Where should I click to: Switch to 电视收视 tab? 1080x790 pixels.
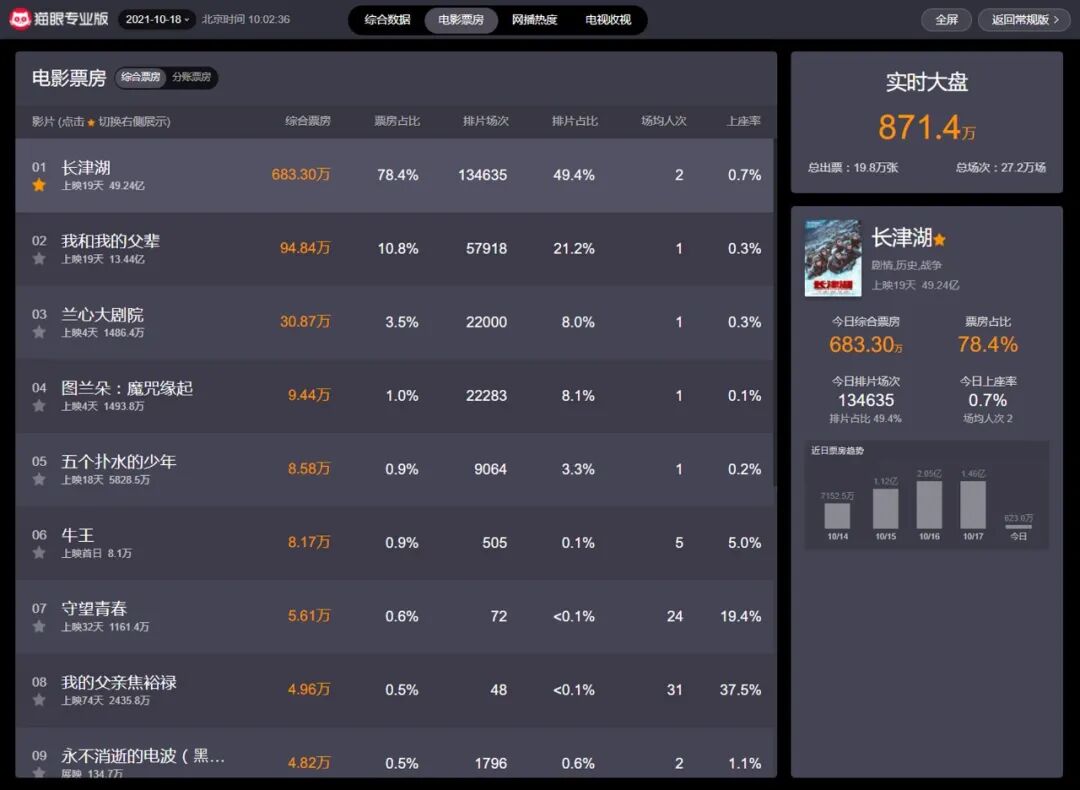(608, 19)
